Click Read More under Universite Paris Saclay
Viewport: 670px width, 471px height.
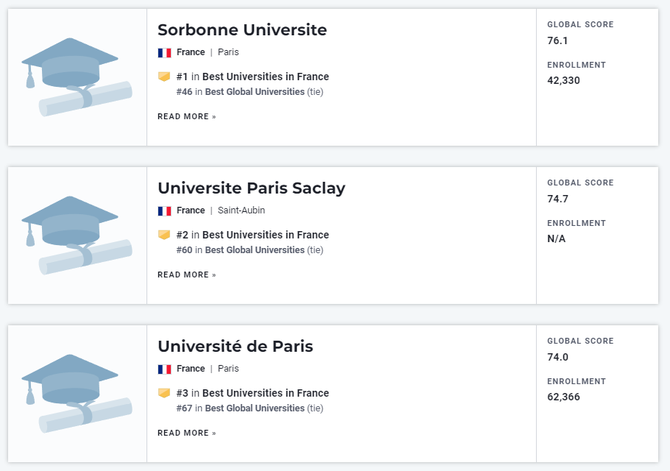point(187,275)
